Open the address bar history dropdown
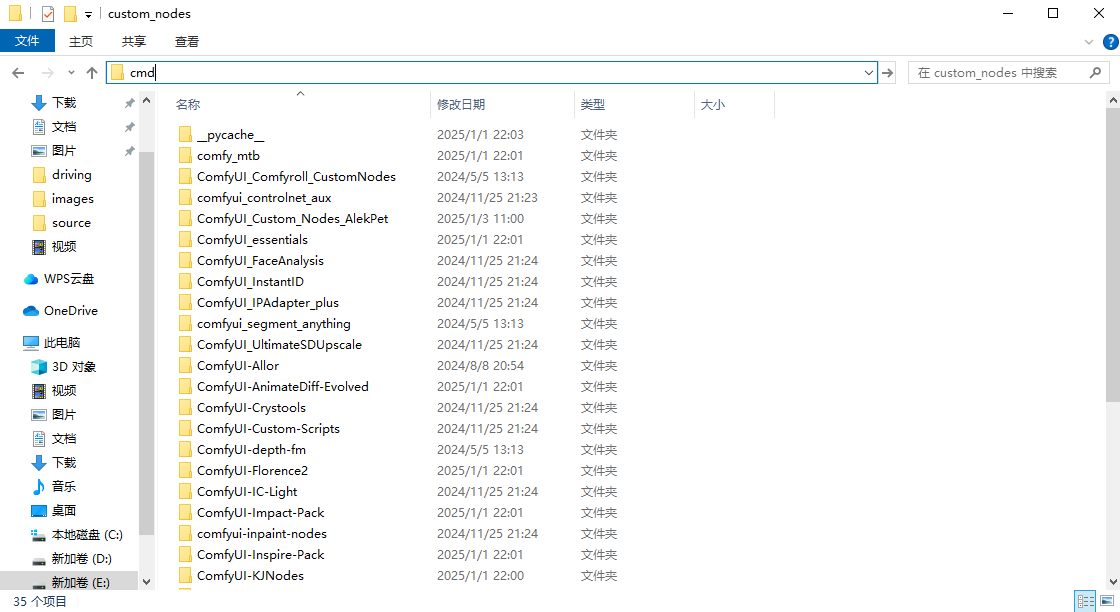 [869, 73]
